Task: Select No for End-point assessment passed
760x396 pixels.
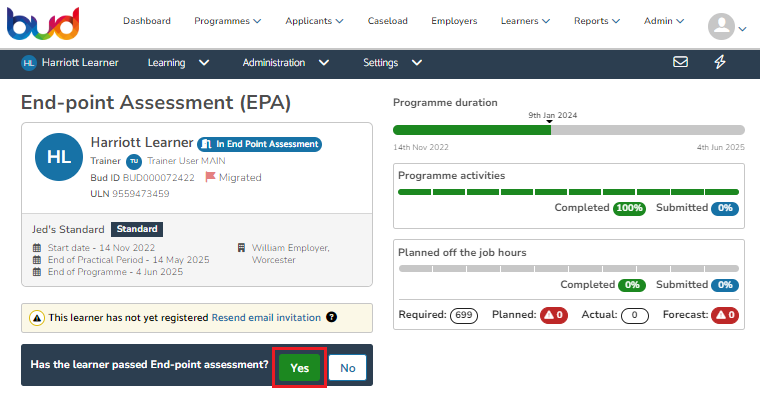Action: (348, 368)
